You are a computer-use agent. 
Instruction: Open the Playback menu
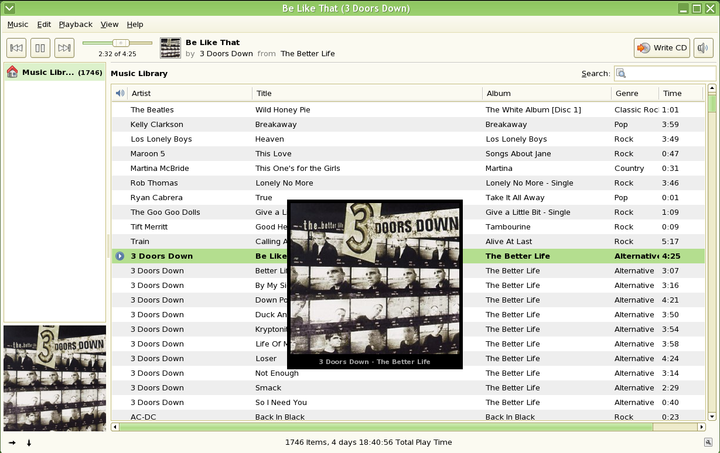click(75, 24)
